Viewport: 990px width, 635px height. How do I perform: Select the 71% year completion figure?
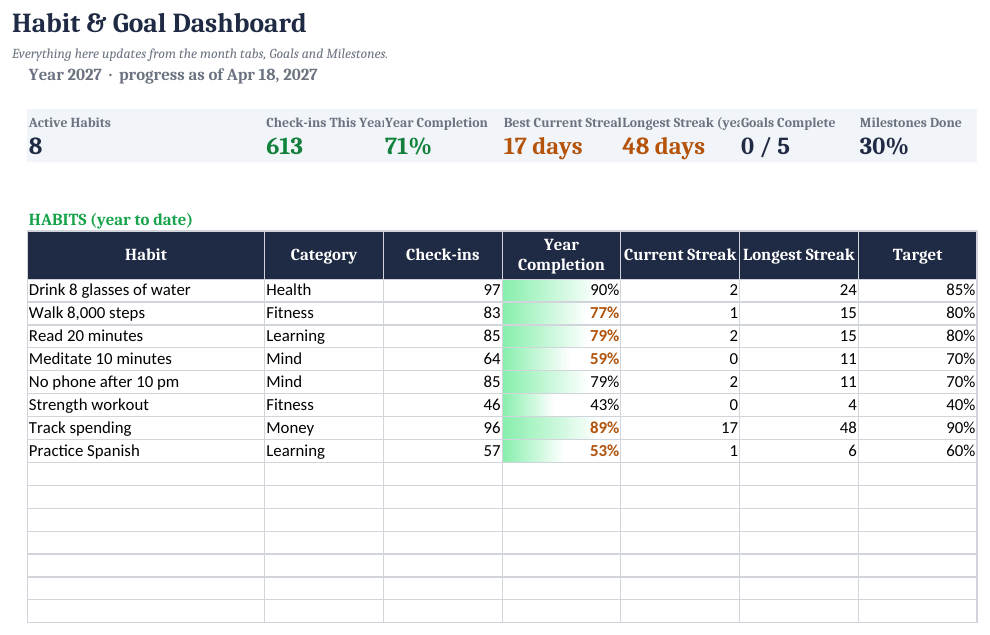pyautogui.click(x=407, y=146)
